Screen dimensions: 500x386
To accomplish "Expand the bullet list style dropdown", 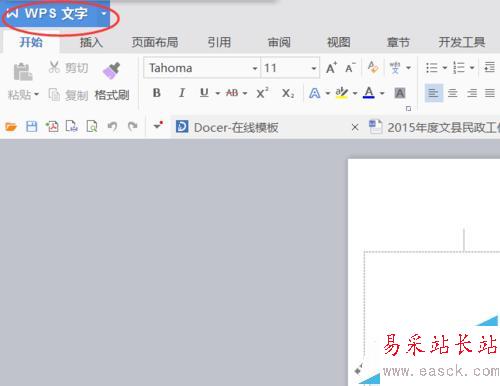I will tap(445, 68).
